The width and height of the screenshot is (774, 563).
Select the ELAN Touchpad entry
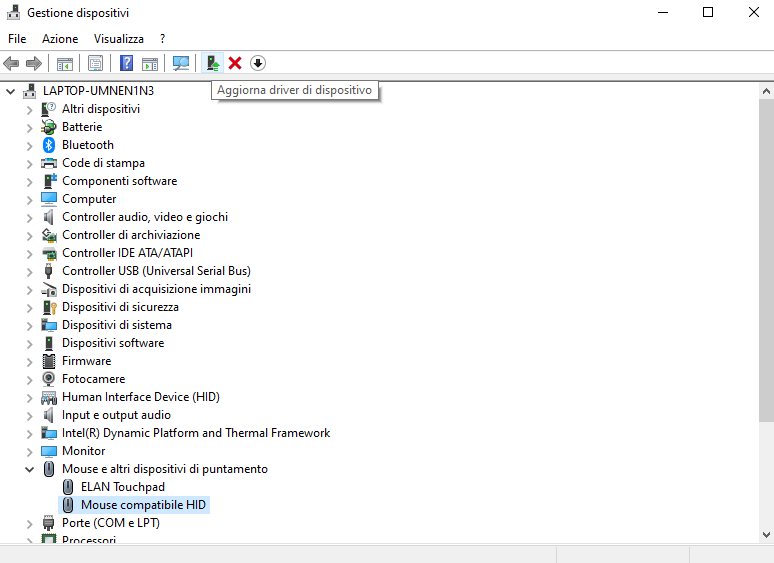pyautogui.click(x=123, y=487)
